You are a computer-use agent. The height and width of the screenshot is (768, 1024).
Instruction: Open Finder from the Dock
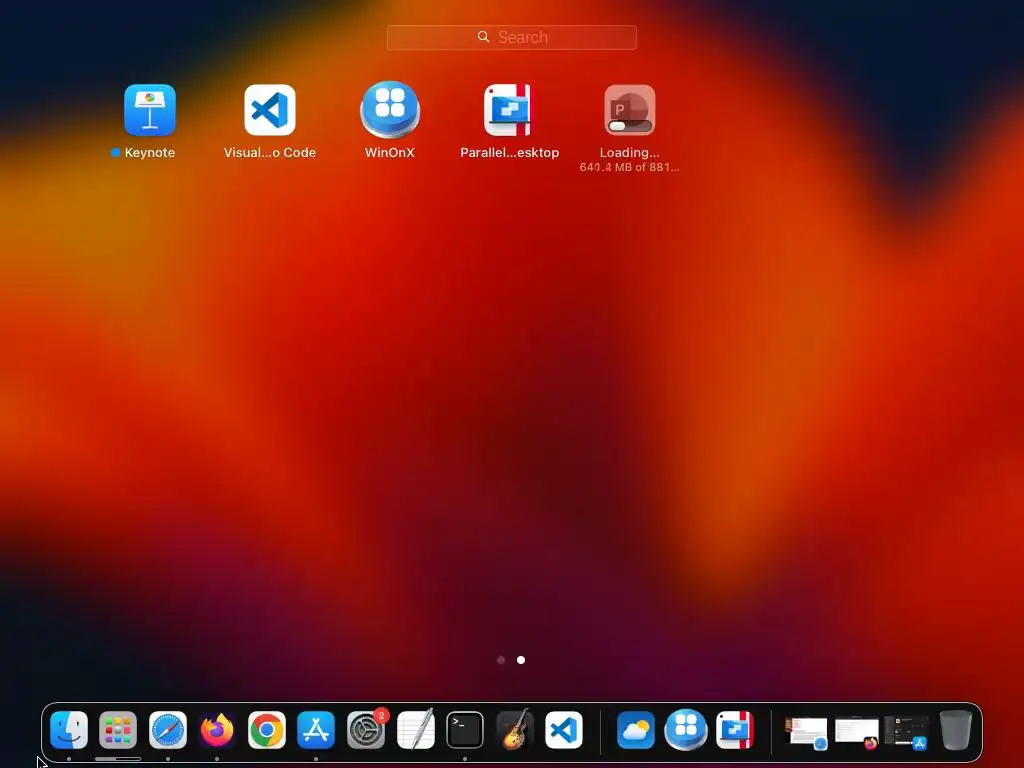[69, 729]
